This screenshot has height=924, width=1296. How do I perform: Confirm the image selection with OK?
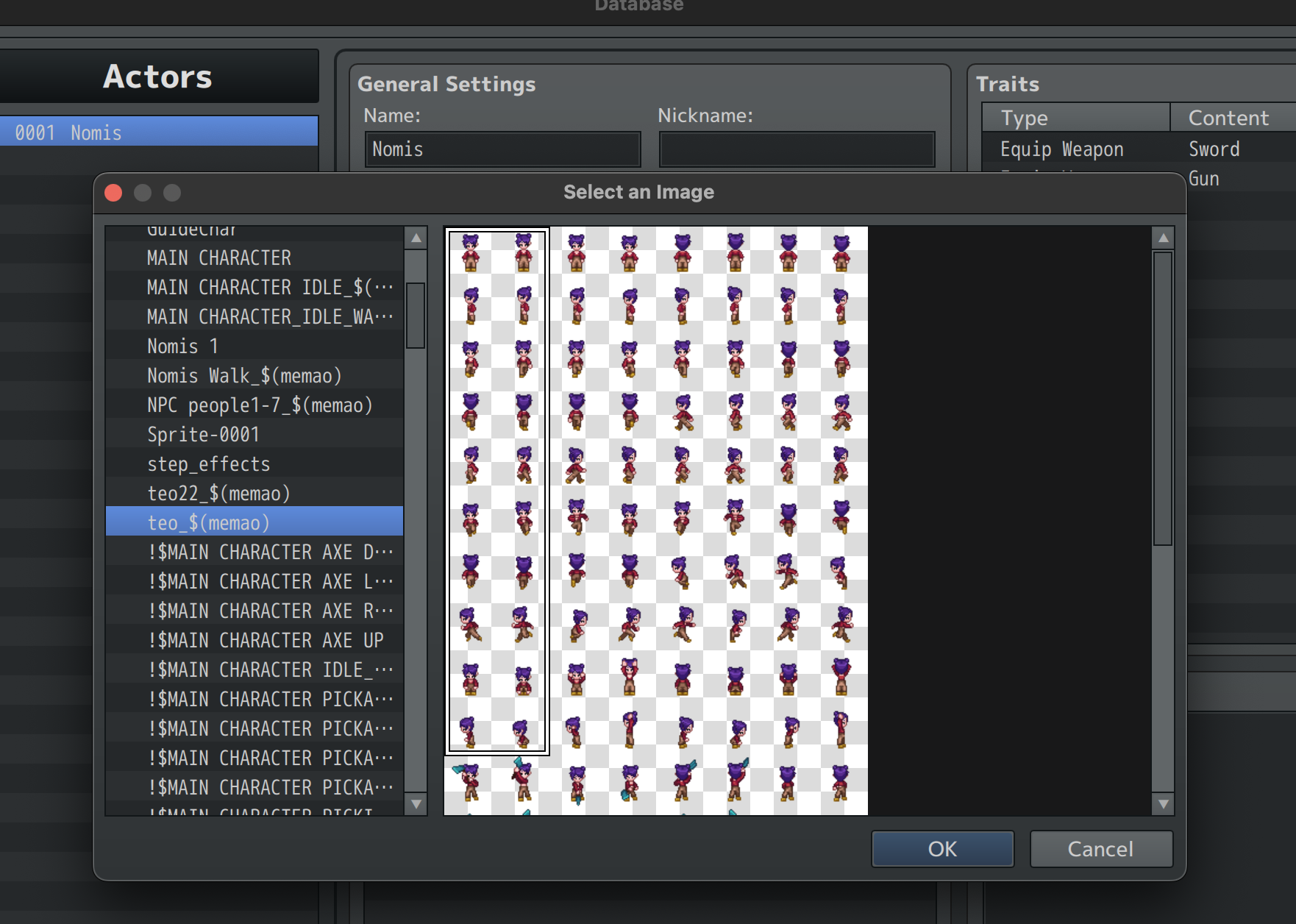[x=942, y=849]
